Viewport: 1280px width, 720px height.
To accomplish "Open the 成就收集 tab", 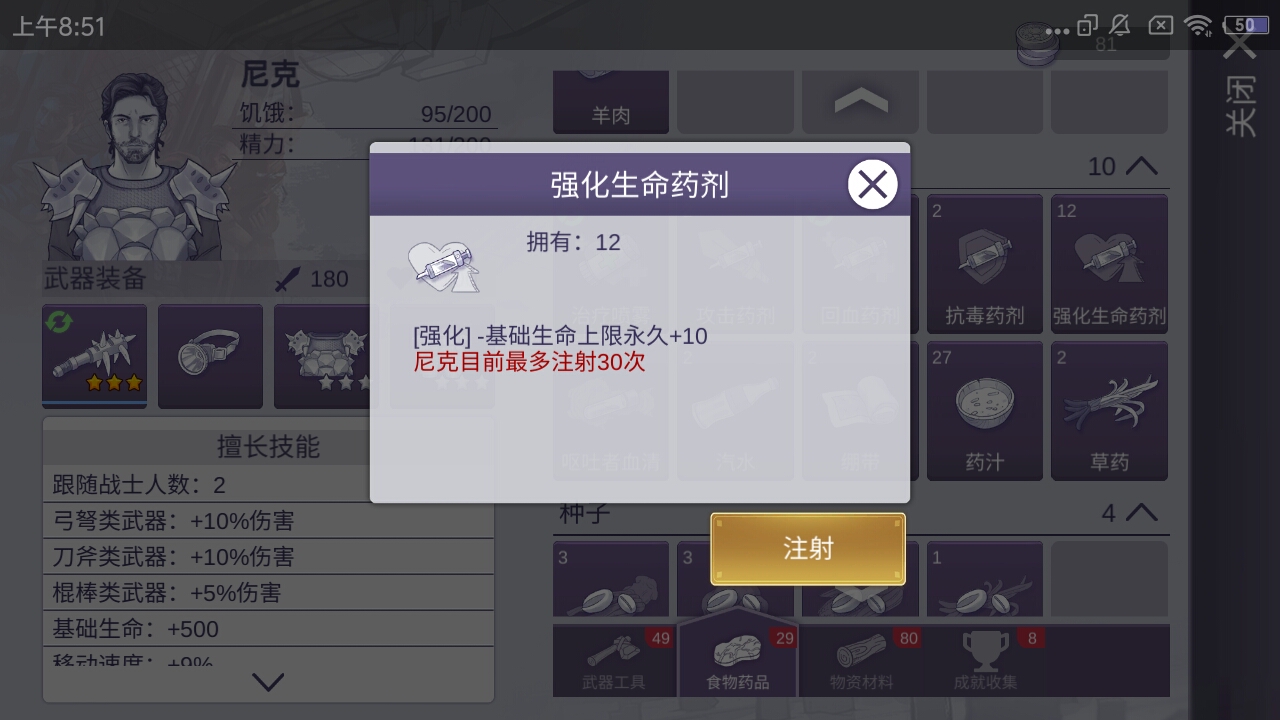I will [985, 662].
